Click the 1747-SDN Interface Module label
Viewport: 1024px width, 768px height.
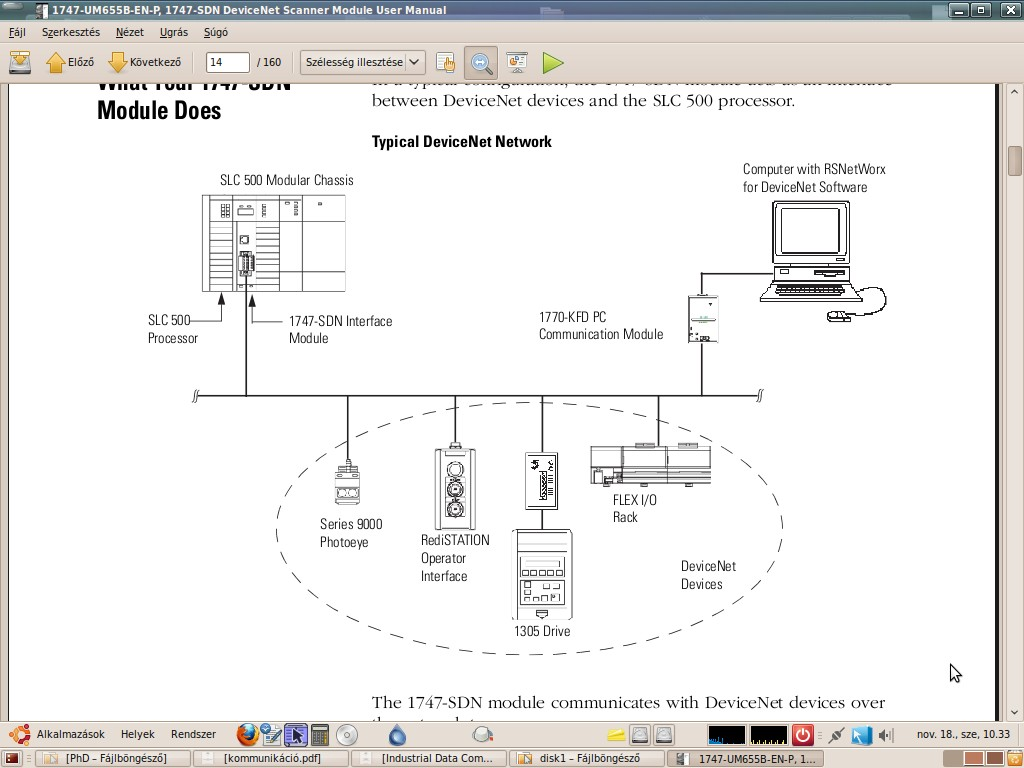click(x=340, y=329)
